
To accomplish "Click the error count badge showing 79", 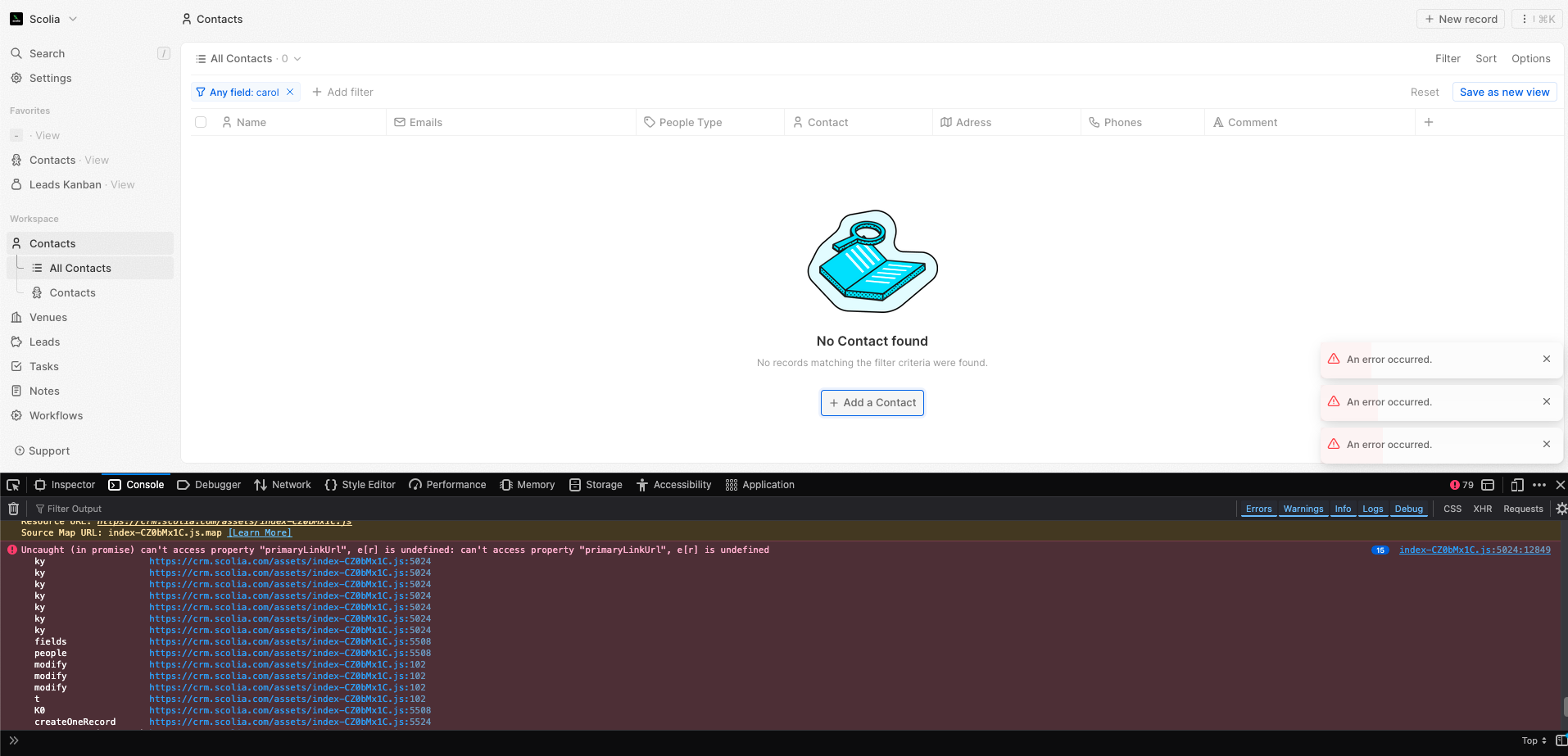I will tap(1462, 485).
